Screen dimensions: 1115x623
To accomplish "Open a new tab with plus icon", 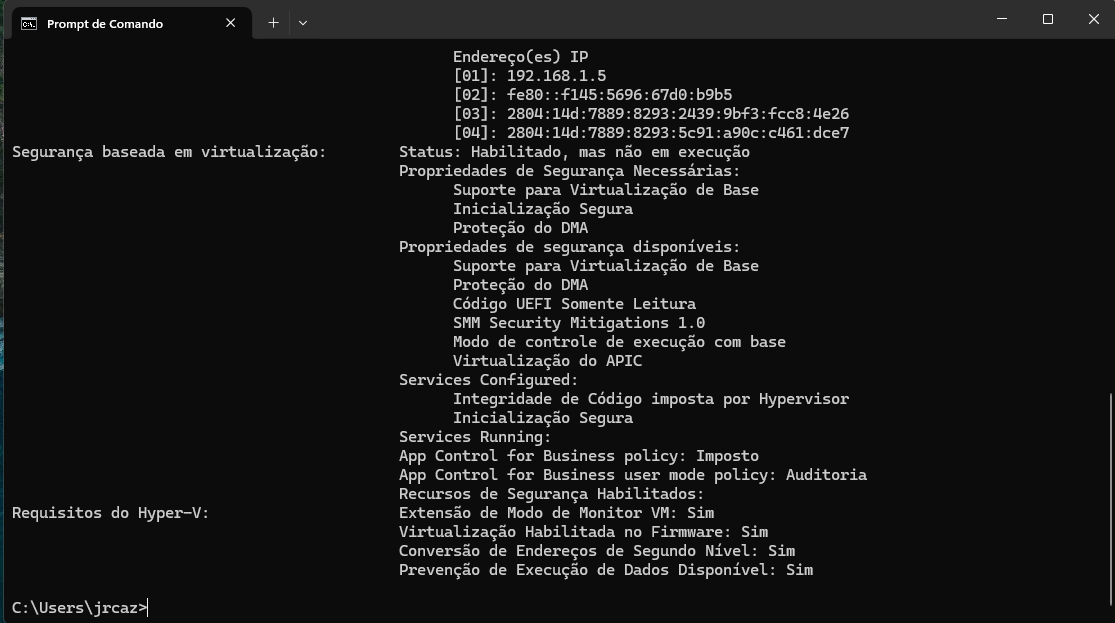I will point(273,23).
